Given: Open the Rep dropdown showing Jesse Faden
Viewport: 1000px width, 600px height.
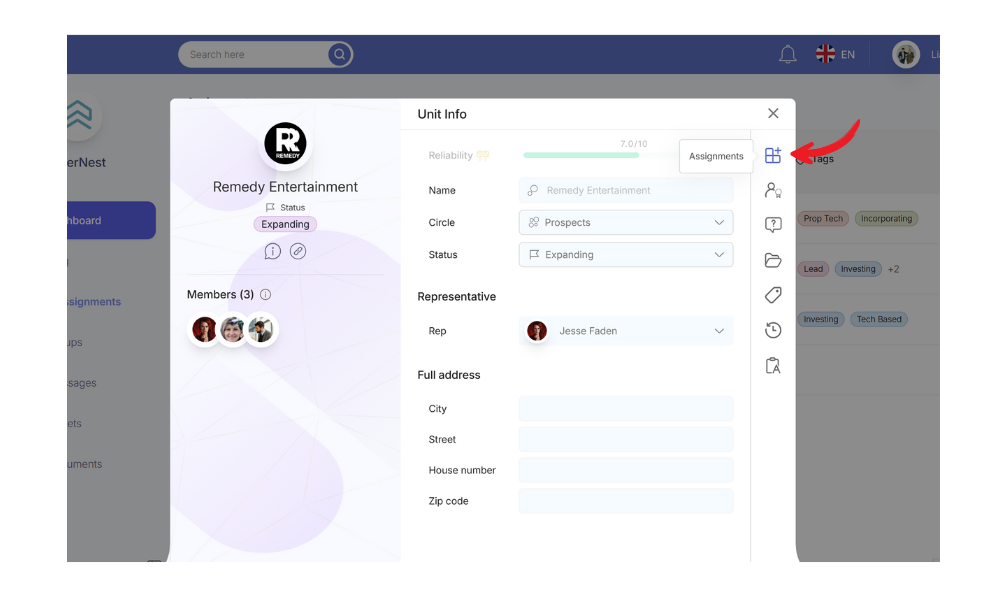Looking at the screenshot, I should coord(626,331).
